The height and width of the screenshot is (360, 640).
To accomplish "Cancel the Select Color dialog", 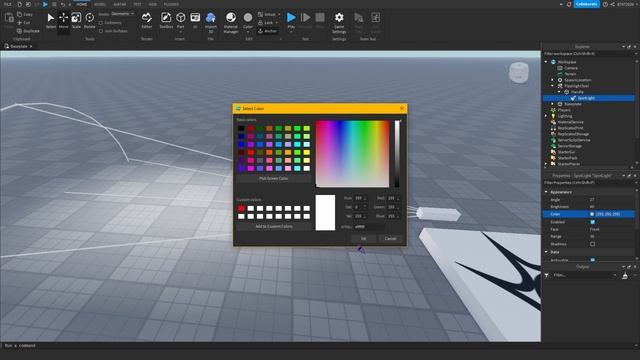I will tap(390, 239).
